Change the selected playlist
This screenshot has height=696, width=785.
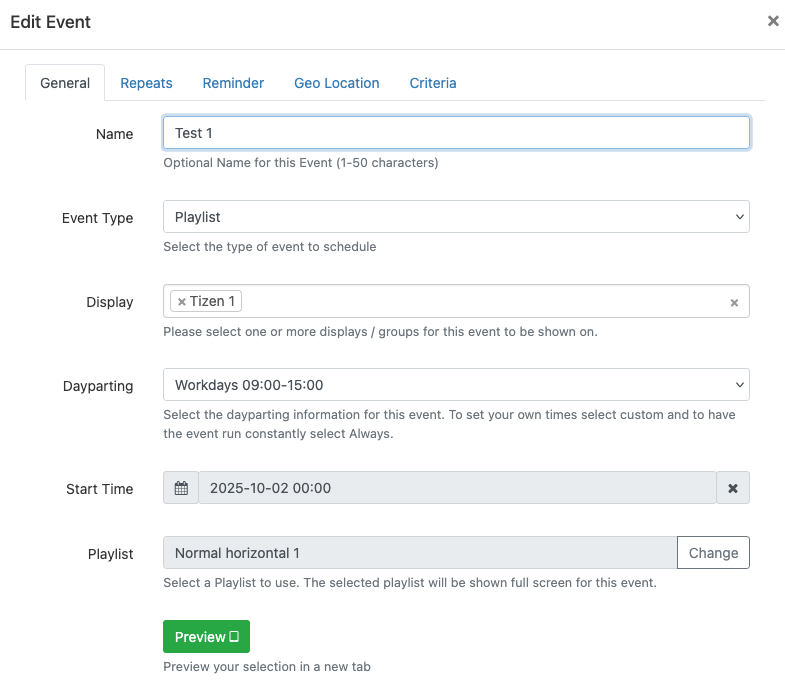click(x=713, y=552)
